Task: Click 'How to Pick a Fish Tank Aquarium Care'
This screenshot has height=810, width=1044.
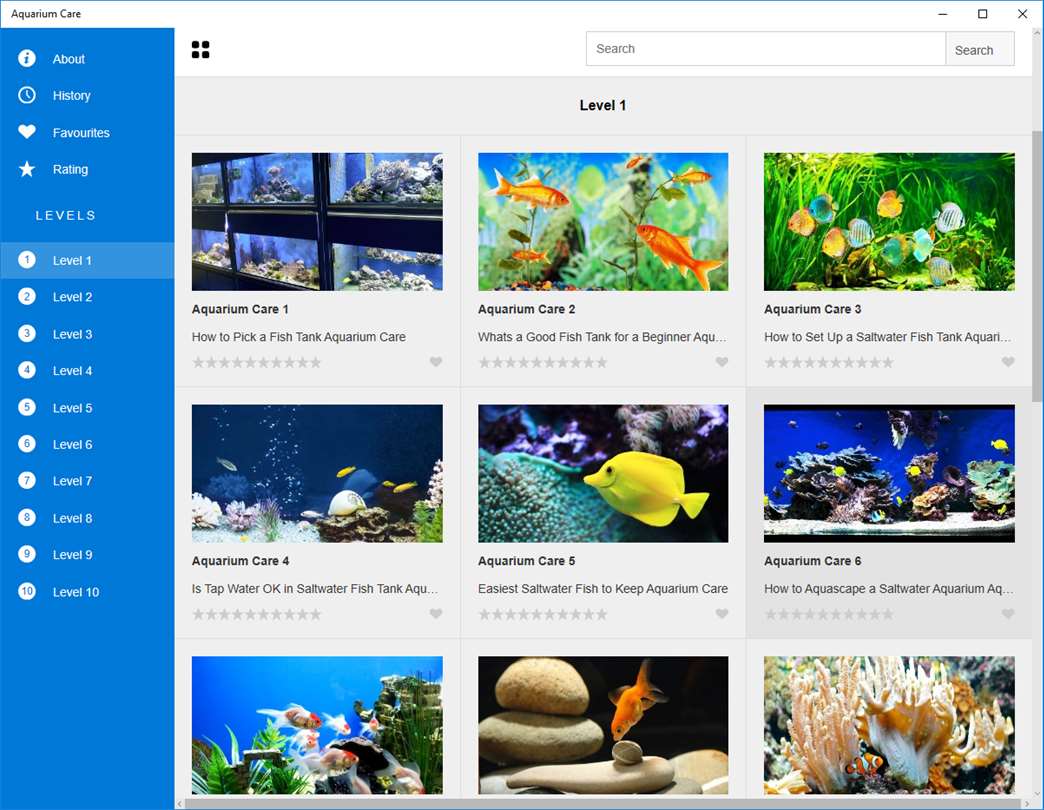Action: click(x=299, y=337)
